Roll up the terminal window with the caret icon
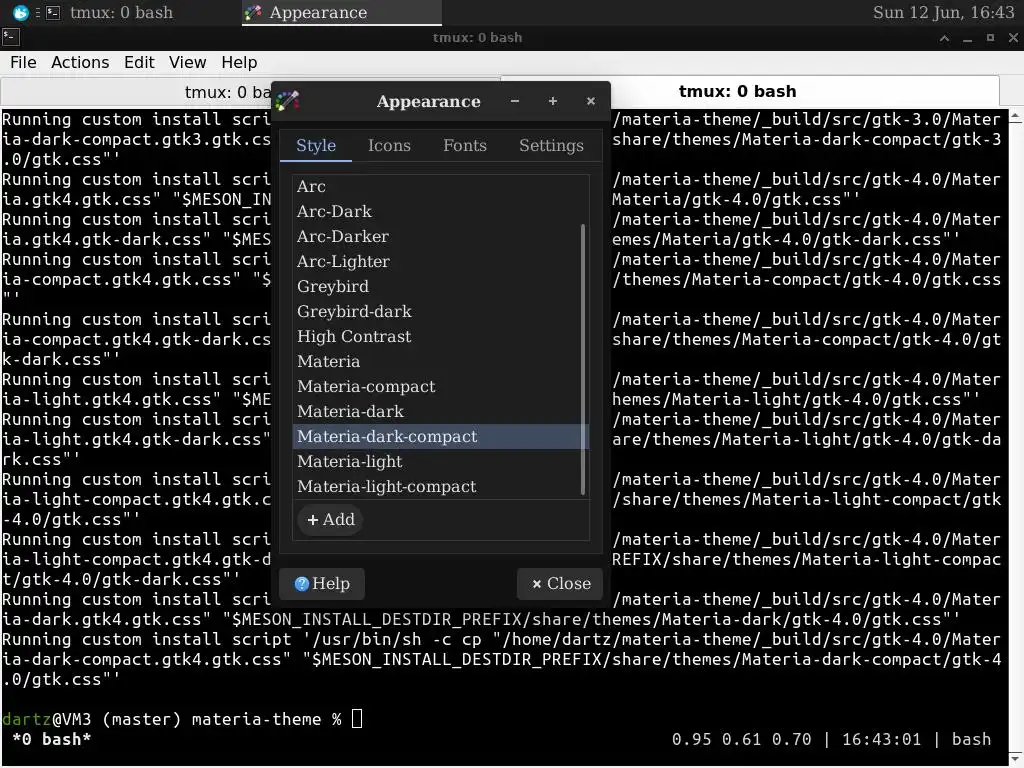This screenshot has width=1024, height=768. coord(944,38)
